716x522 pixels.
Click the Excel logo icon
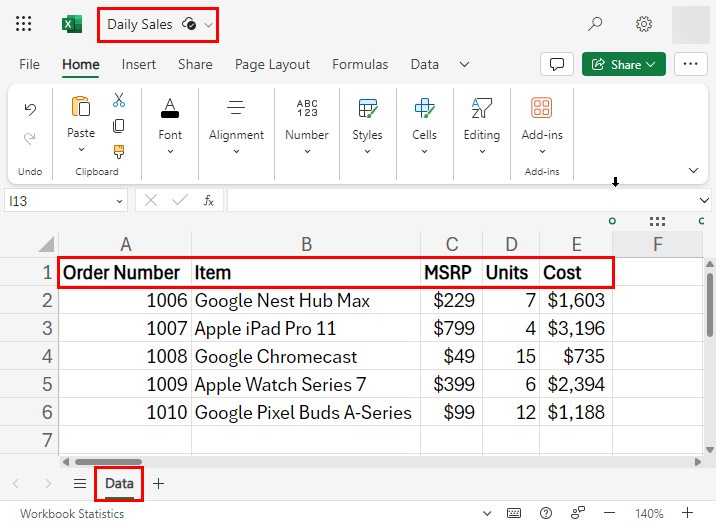click(72, 24)
